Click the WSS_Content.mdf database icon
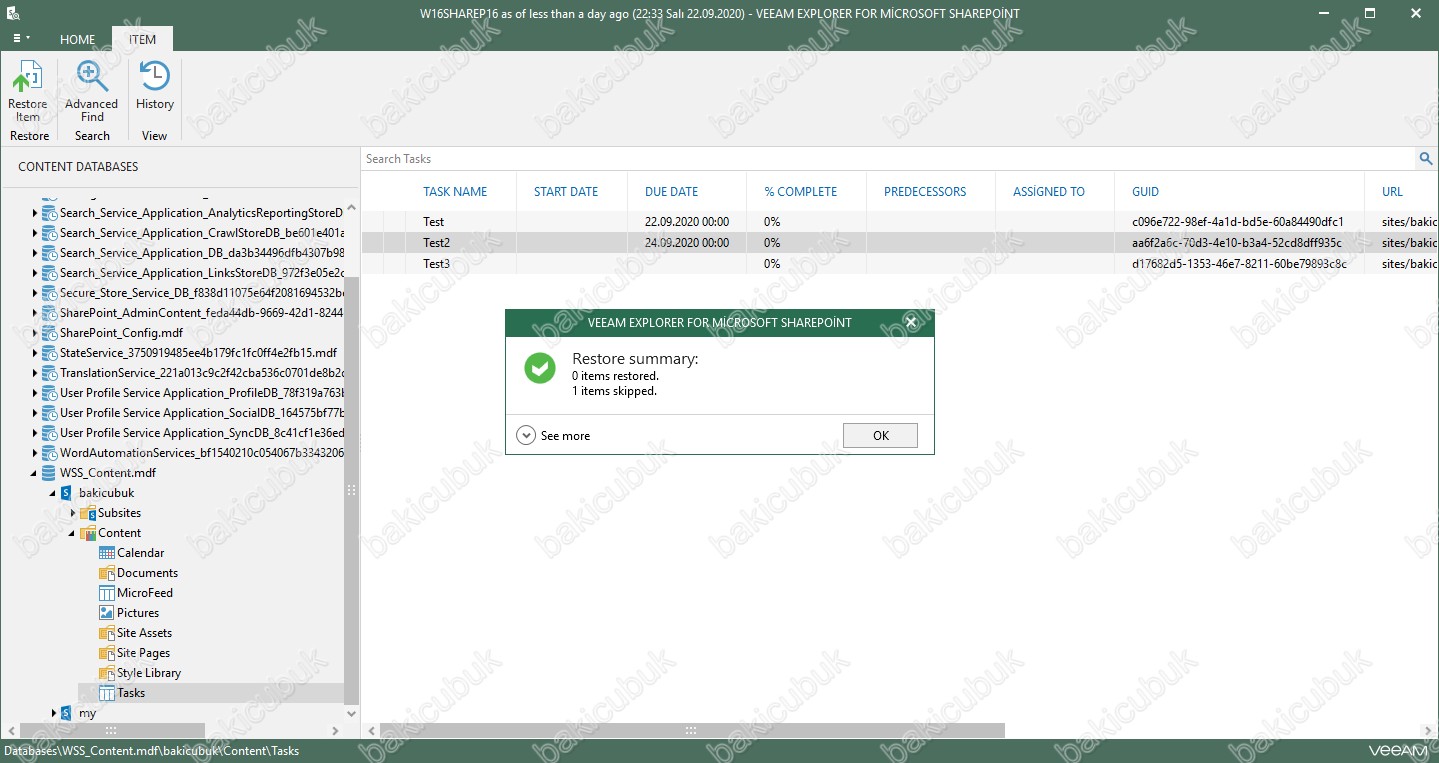 50,473
